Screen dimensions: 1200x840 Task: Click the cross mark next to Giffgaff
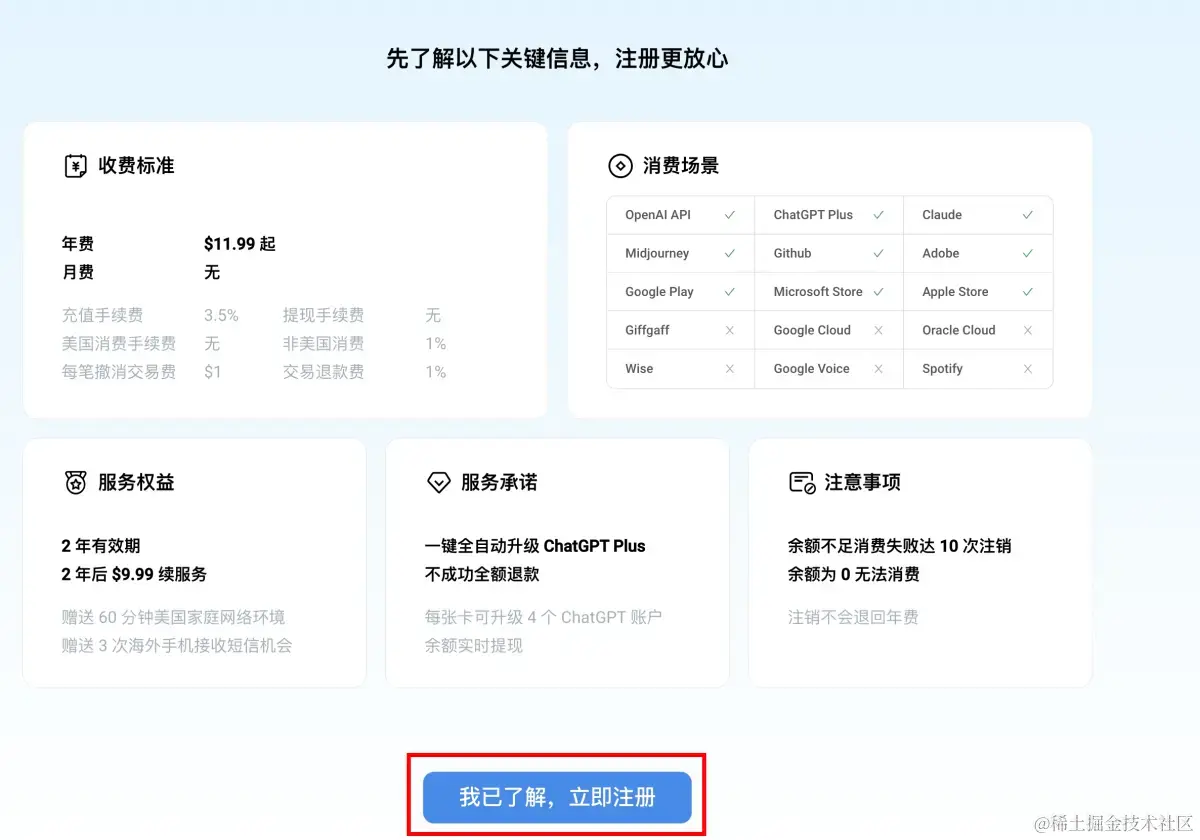730,330
